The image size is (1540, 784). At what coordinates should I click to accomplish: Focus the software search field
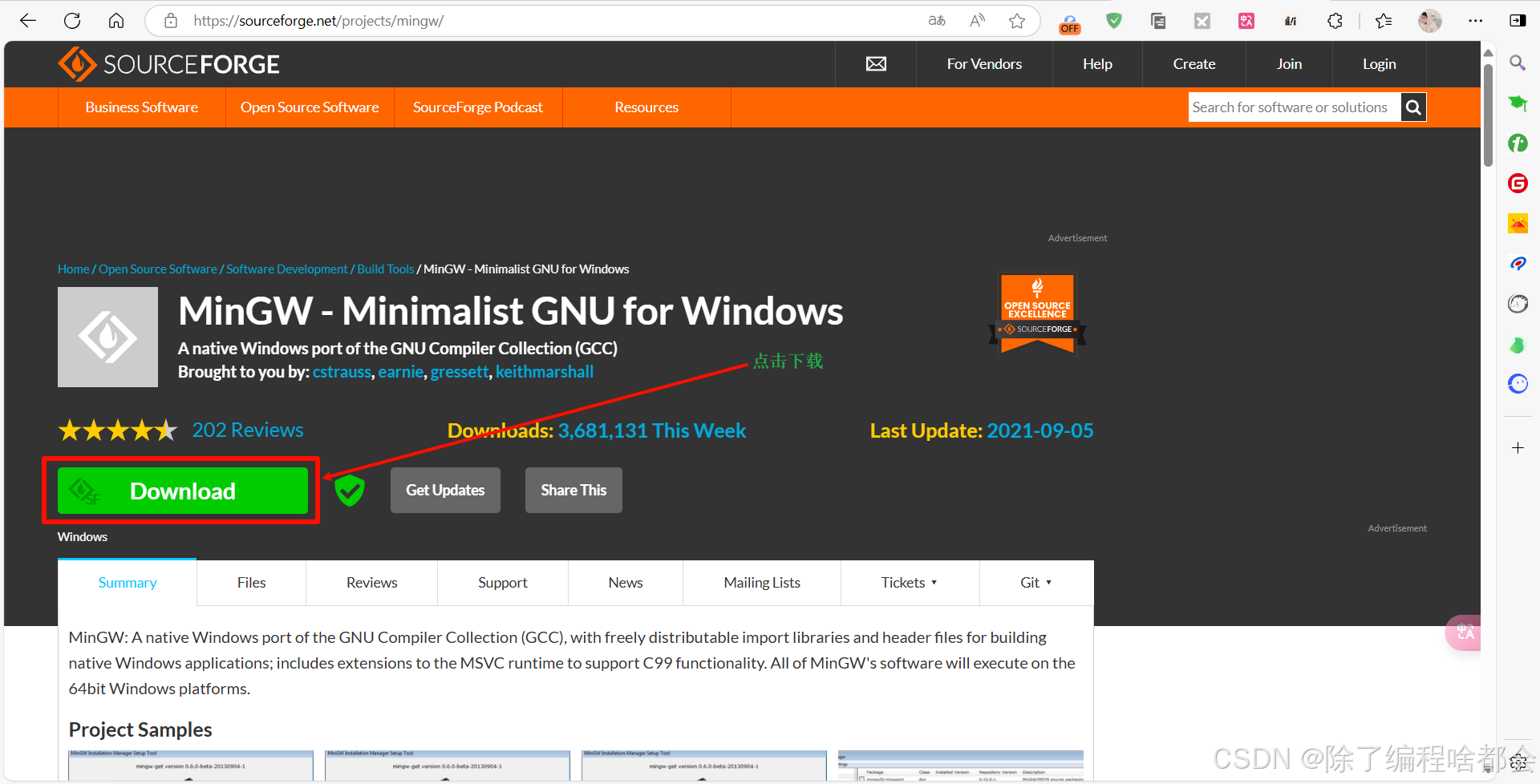1295,107
